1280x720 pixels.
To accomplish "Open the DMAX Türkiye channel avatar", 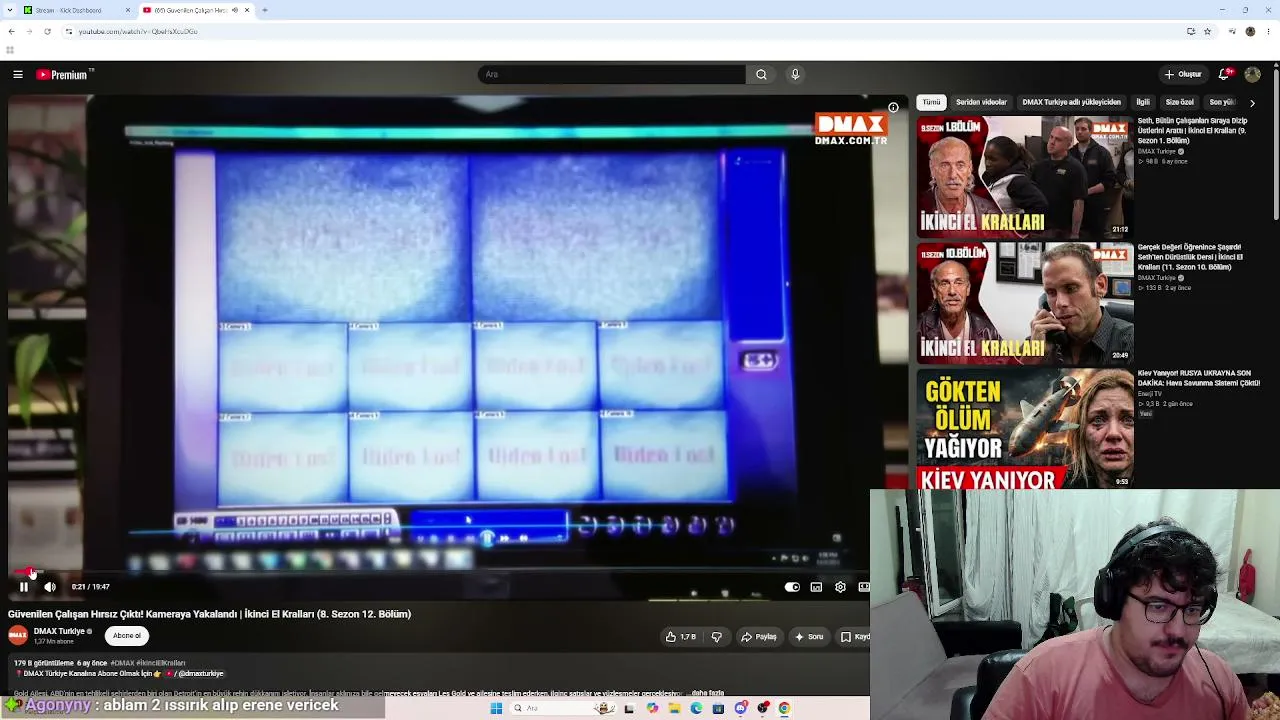I will [18, 635].
